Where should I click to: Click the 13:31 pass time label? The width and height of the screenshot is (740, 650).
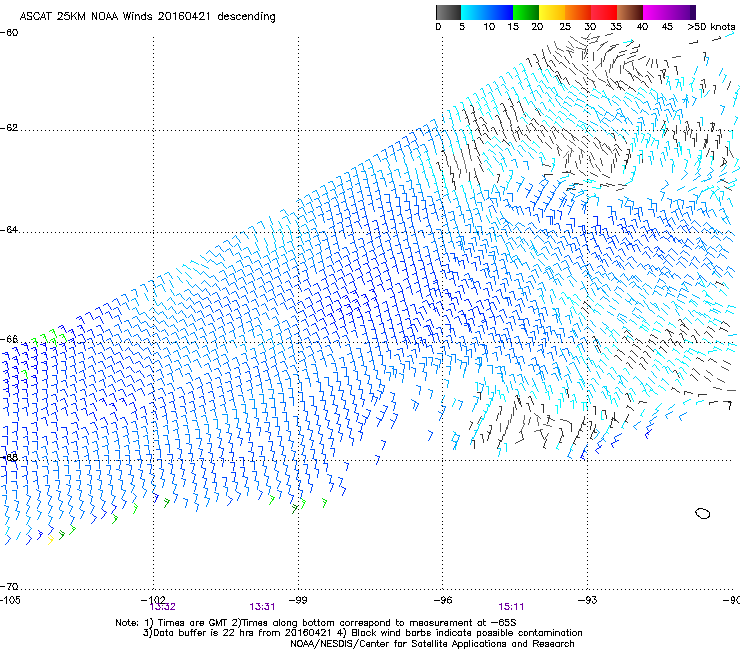tap(262, 607)
